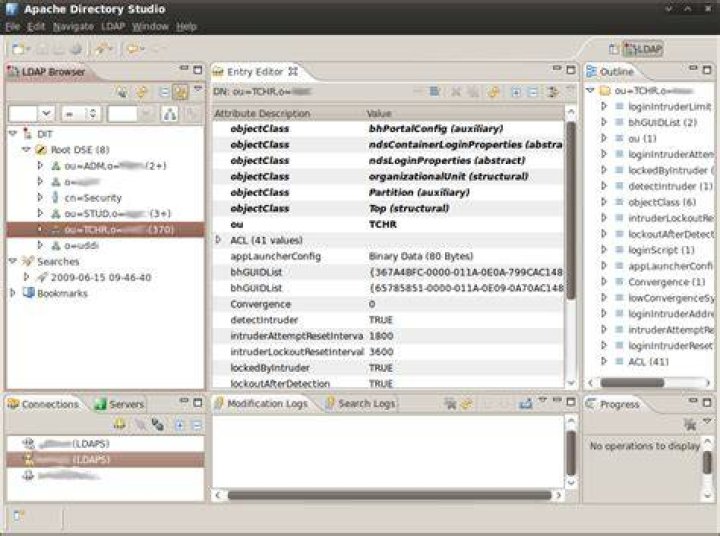
Task: Close the Entry Editor tab
Action: 293,72
